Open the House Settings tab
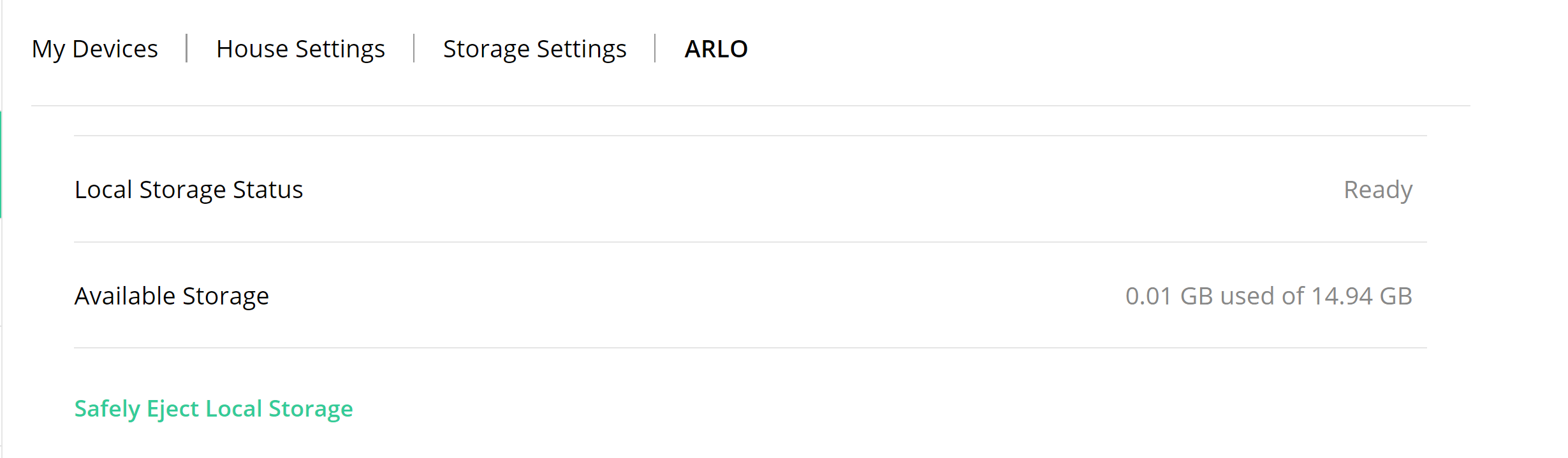The height and width of the screenshot is (458, 1568). (x=300, y=48)
